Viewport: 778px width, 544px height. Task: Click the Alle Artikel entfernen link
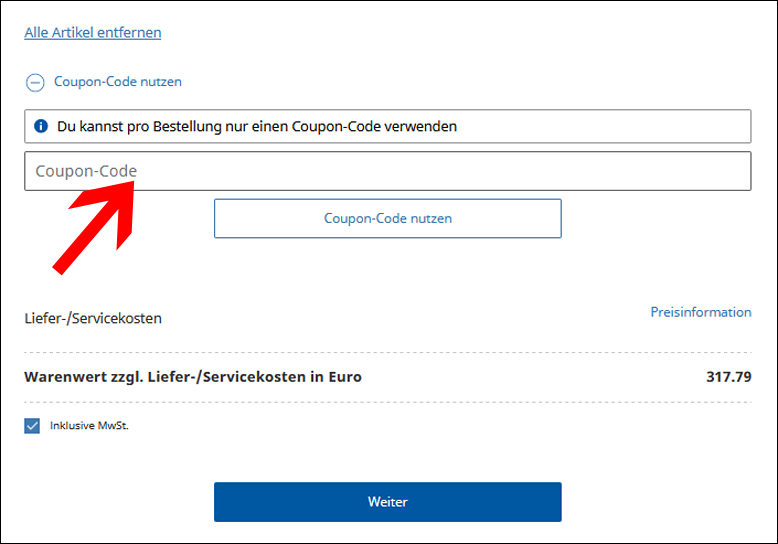[93, 33]
